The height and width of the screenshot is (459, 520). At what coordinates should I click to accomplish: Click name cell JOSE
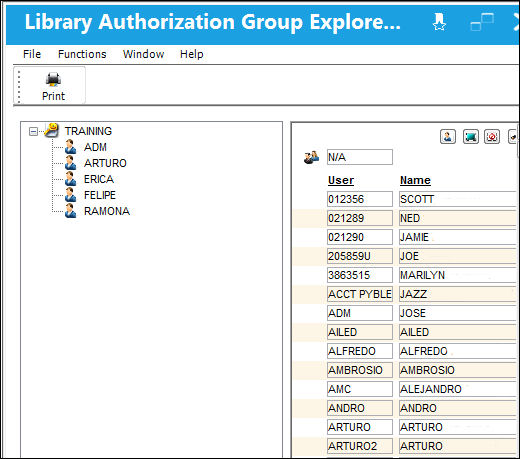point(458,313)
